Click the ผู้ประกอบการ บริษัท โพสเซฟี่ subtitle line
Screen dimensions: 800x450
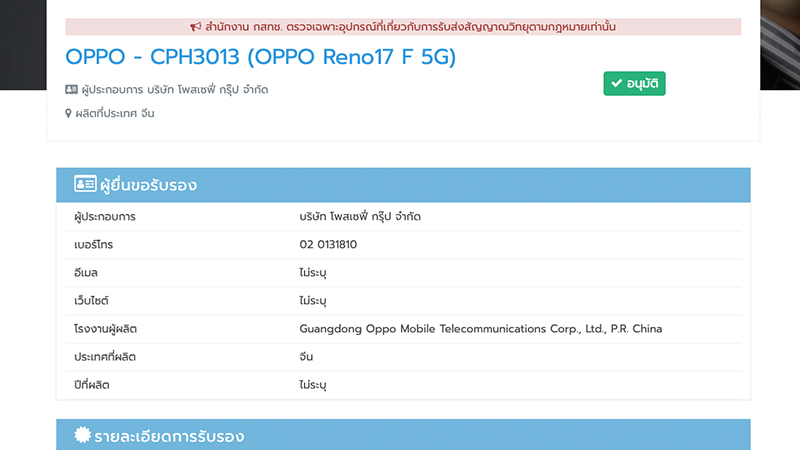pyautogui.click(x=175, y=90)
